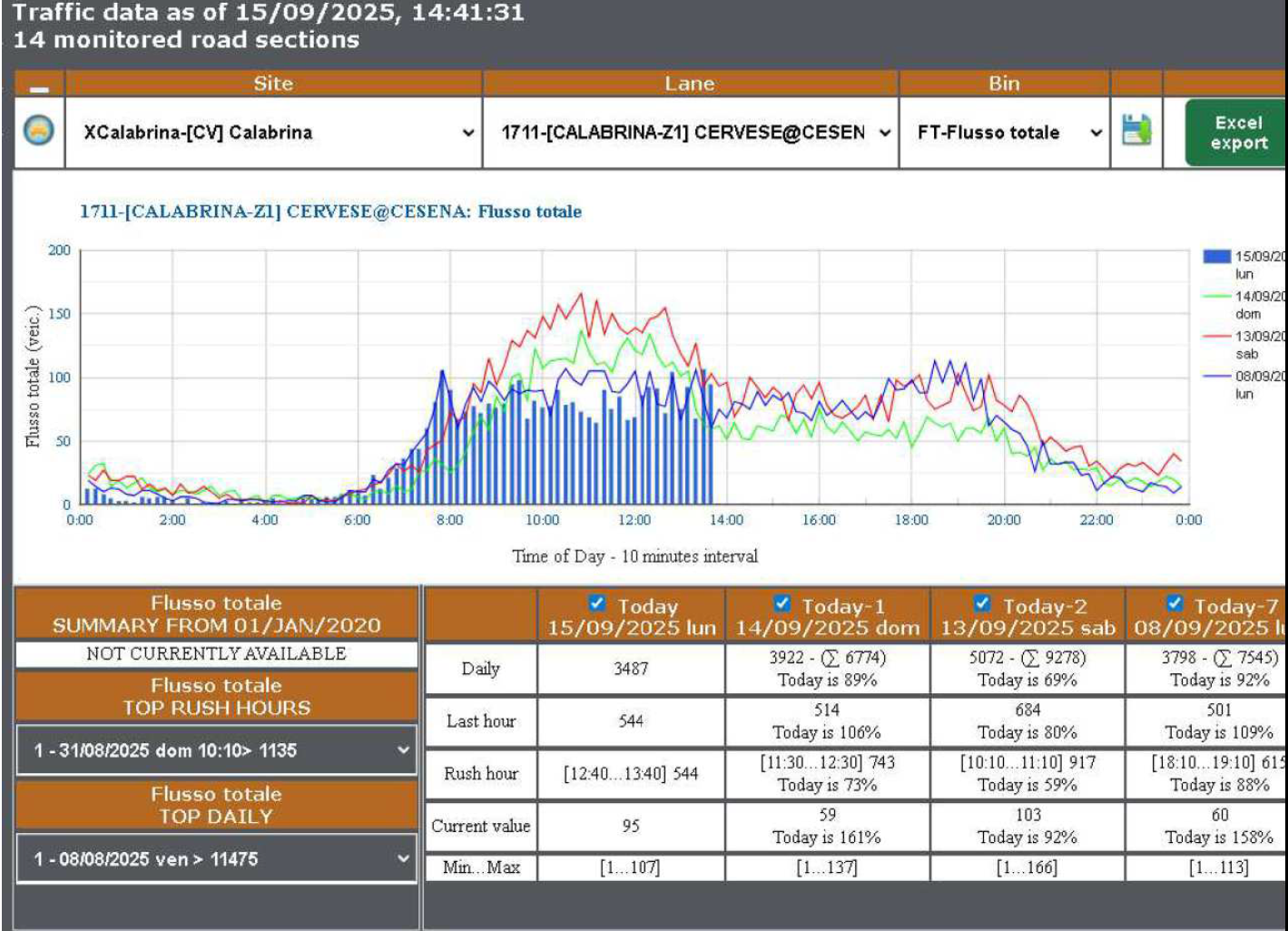Click the blue 15/09 legend swatch
Image resolution: width=1288 pixels, height=931 pixels.
(x=1216, y=256)
